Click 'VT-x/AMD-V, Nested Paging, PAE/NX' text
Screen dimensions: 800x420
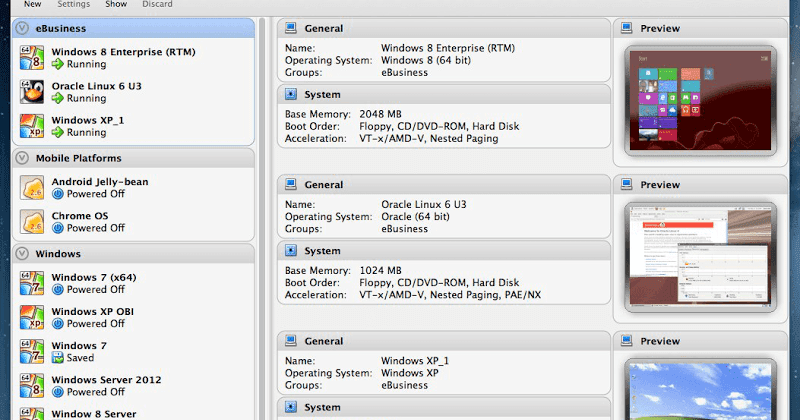coord(450,295)
